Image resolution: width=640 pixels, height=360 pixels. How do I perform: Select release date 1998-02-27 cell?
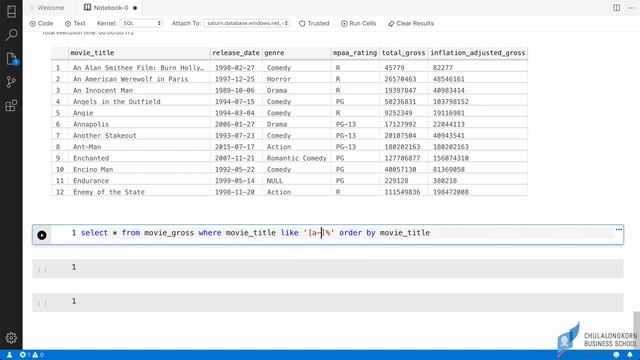pyautogui.click(x=236, y=68)
